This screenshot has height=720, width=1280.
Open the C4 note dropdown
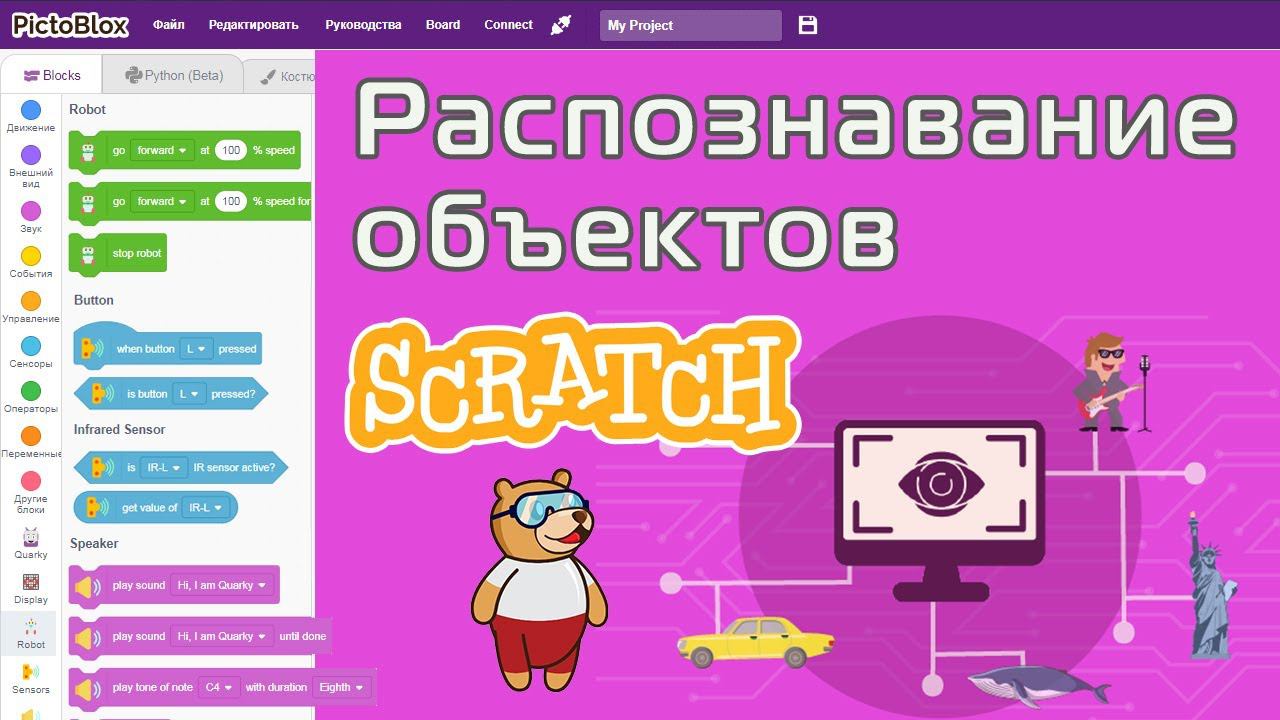point(219,687)
